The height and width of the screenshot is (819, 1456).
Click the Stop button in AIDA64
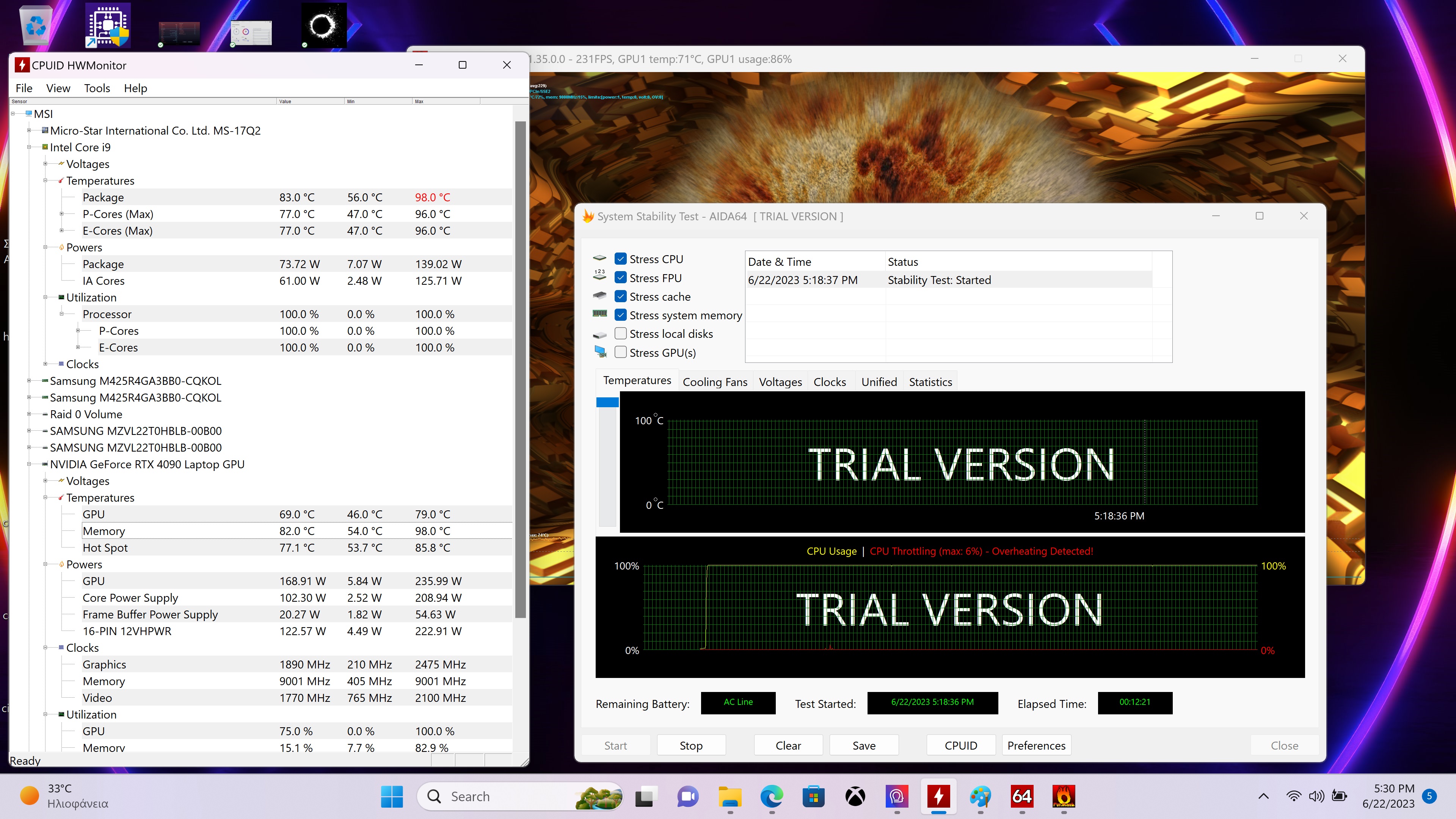[691, 745]
